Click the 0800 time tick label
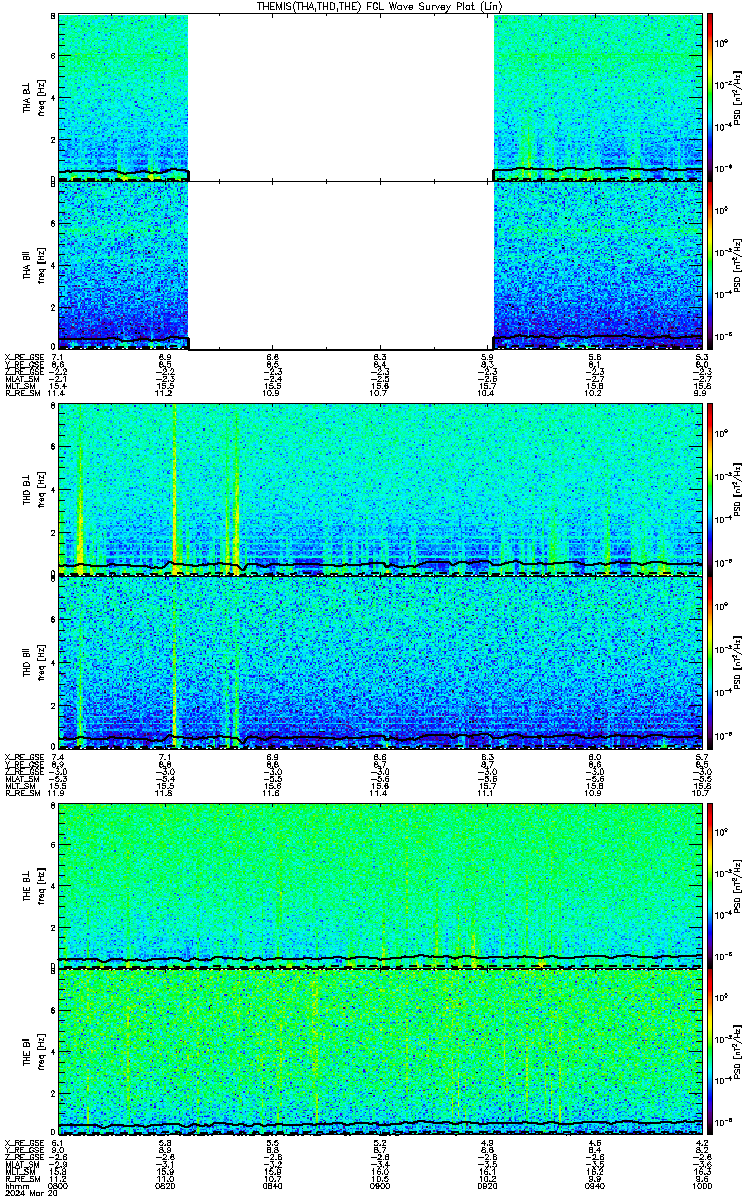The width and height of the screenshot is (750, 1200). point(58,1186)
